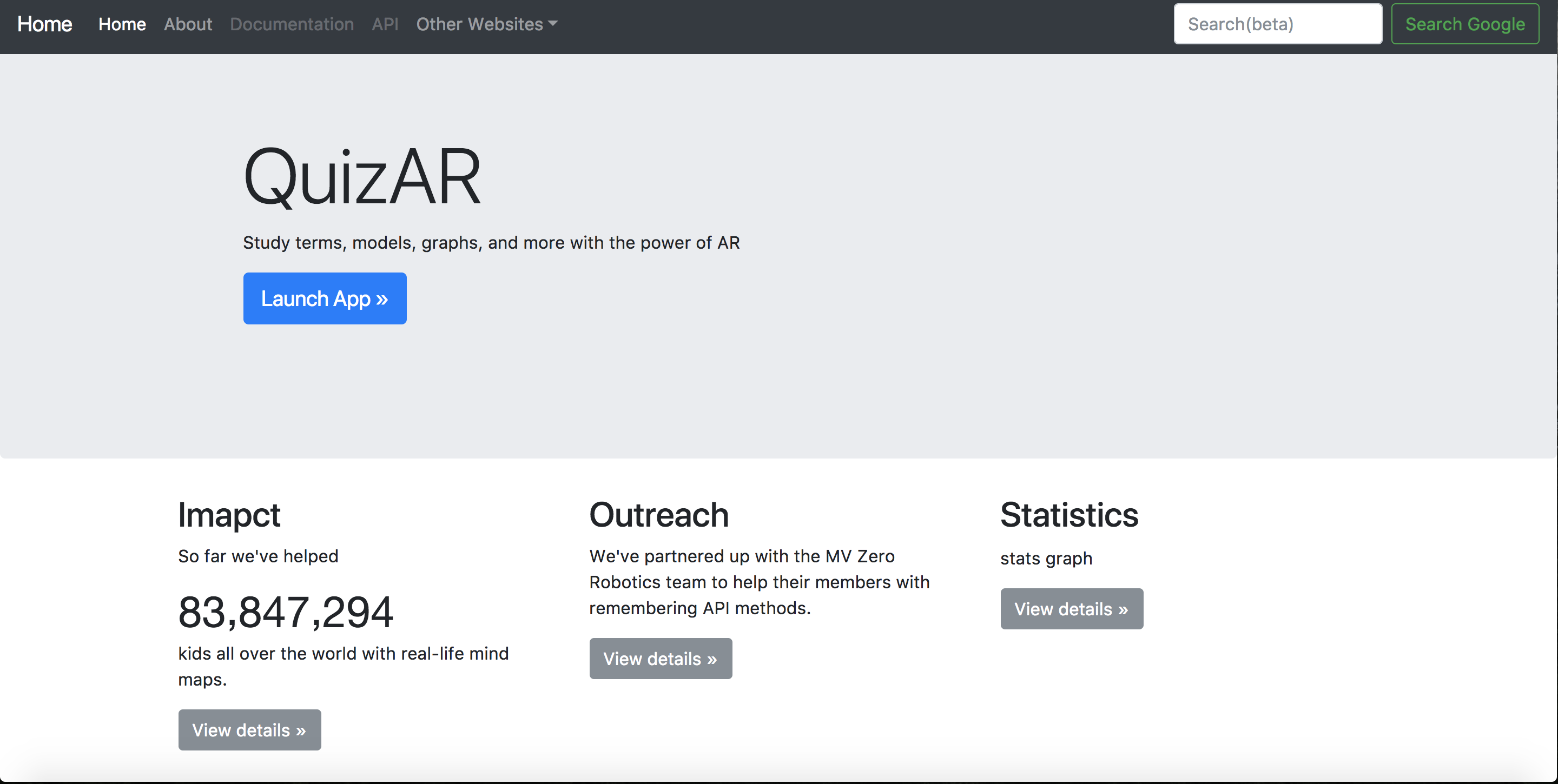The image size is (1558, 784).
Task: Click the Imapct section heading
Action: coord(229,515)
